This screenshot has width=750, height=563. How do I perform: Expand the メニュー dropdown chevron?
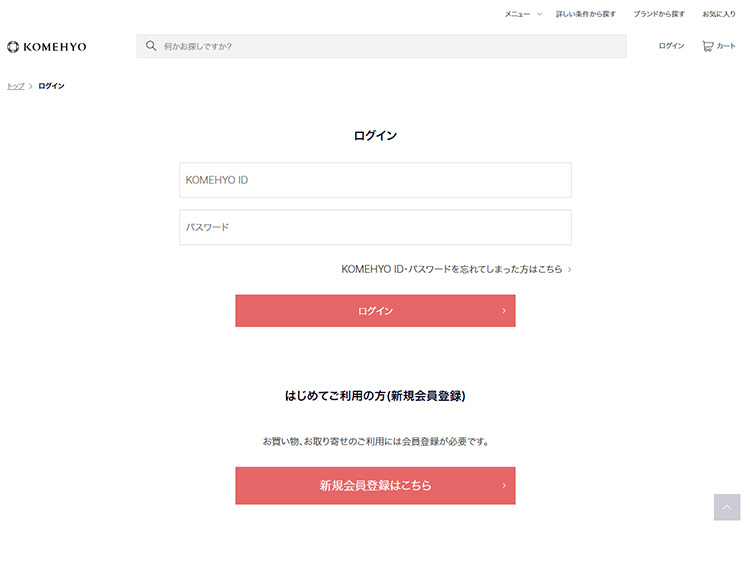pos(539,14)
